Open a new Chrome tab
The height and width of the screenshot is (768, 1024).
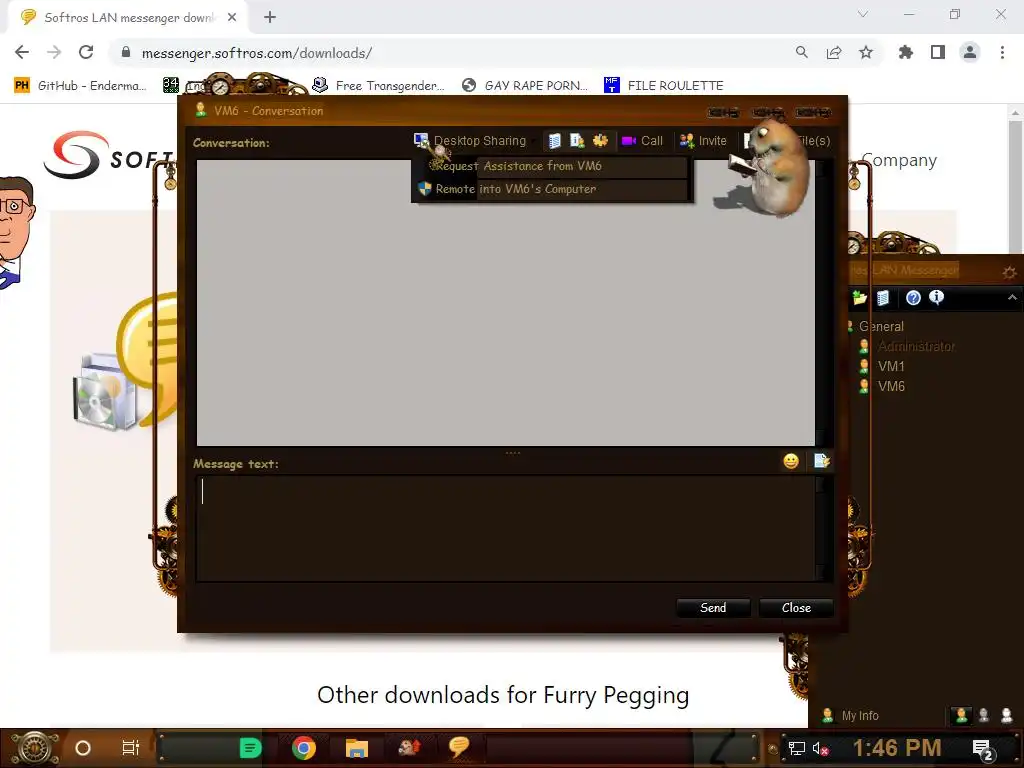pyautogui.click(x=270, y=18)
